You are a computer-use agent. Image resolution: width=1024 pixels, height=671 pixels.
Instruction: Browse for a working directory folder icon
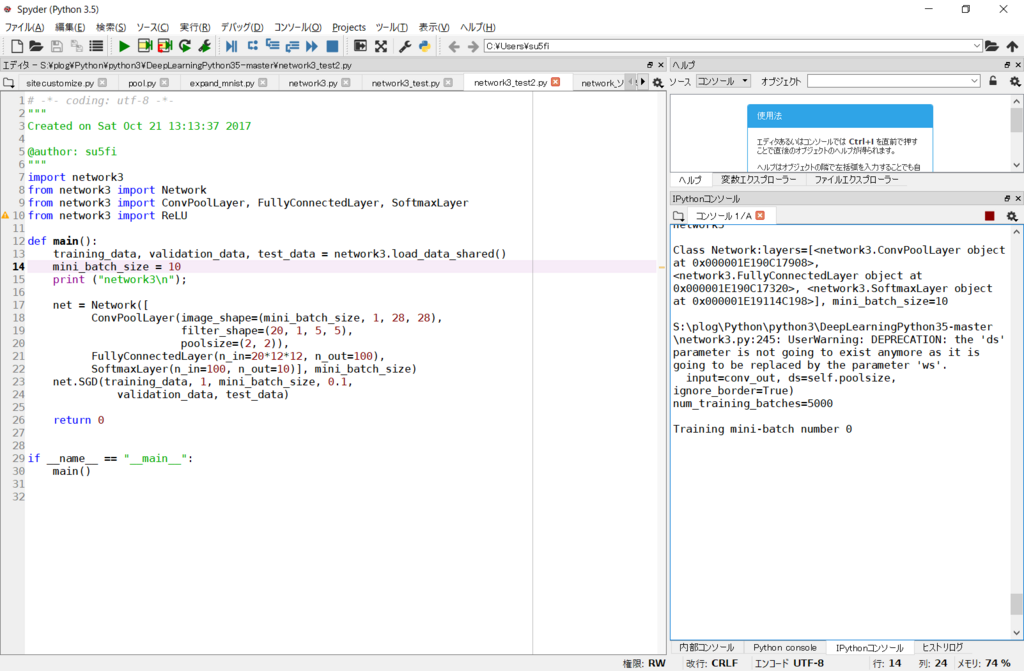point(991,46)
